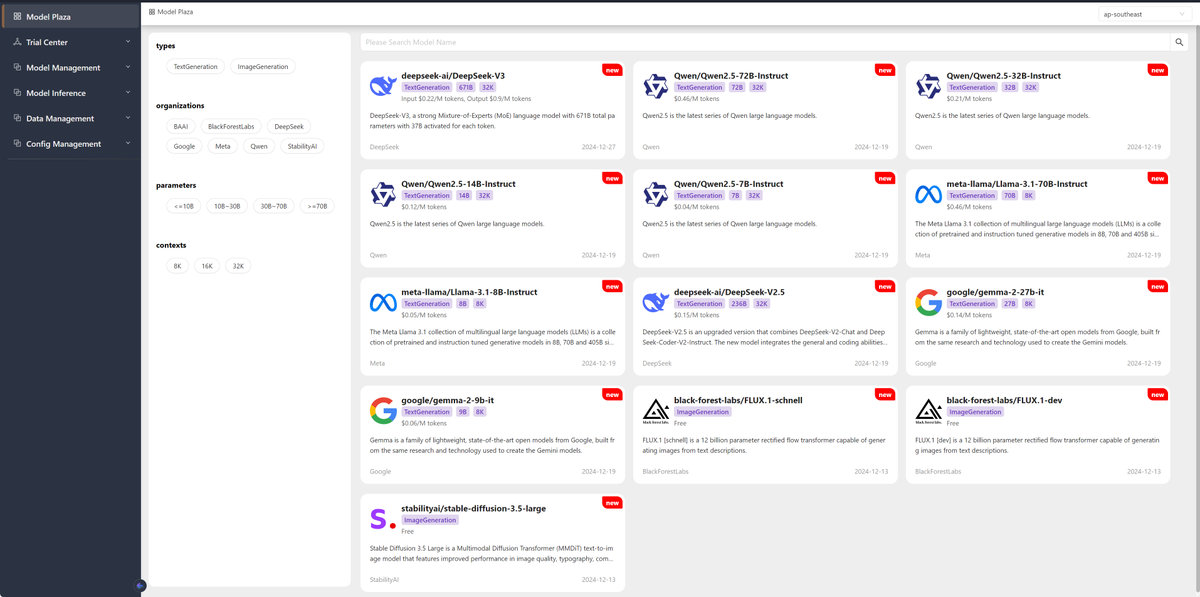Click the Model Management sidebar icon
This screenshot has height=597, width=1200.
(17, 67)
